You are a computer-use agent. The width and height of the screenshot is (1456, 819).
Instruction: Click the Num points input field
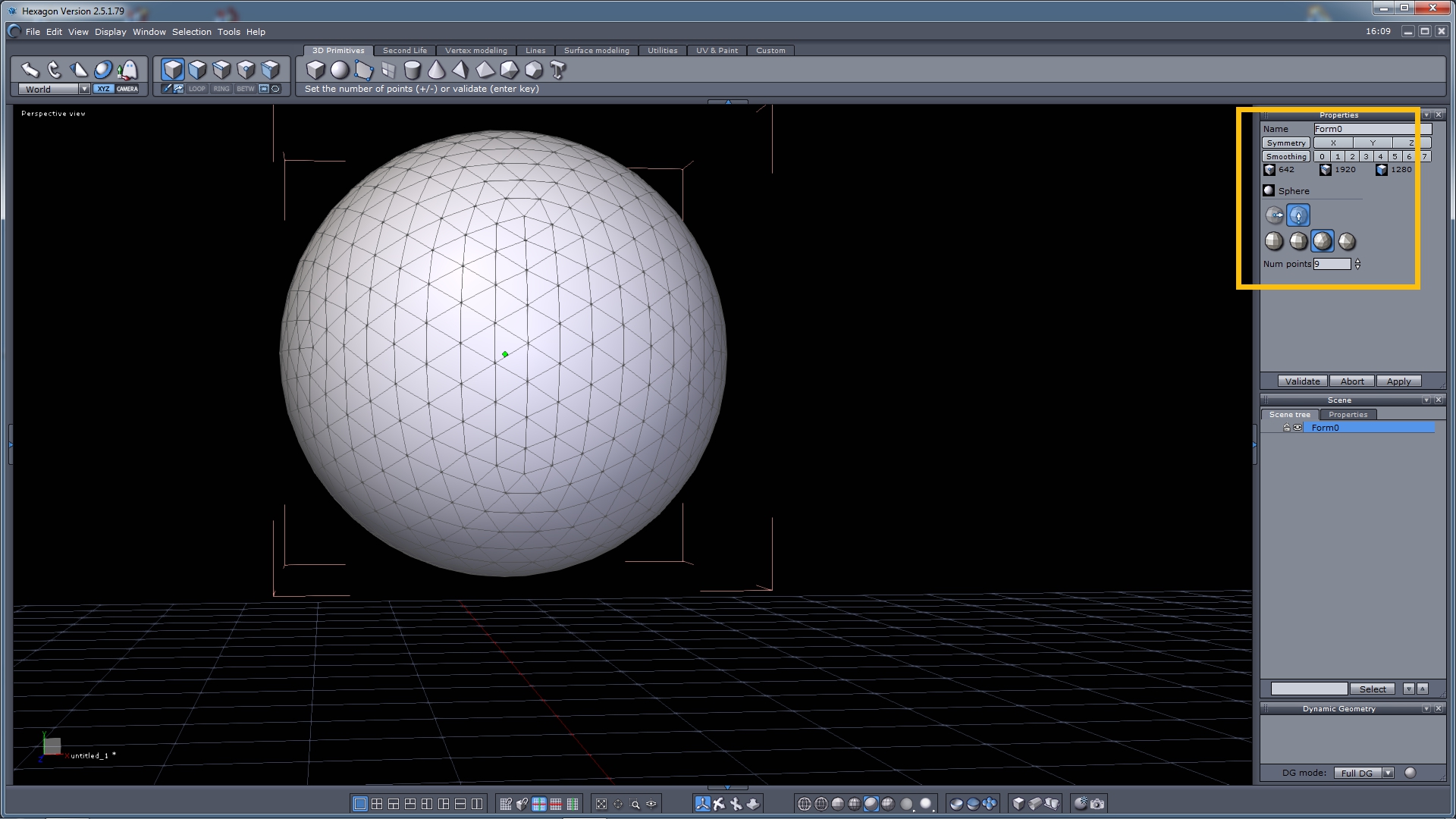pyautogui.click(x=1332, y=264)
